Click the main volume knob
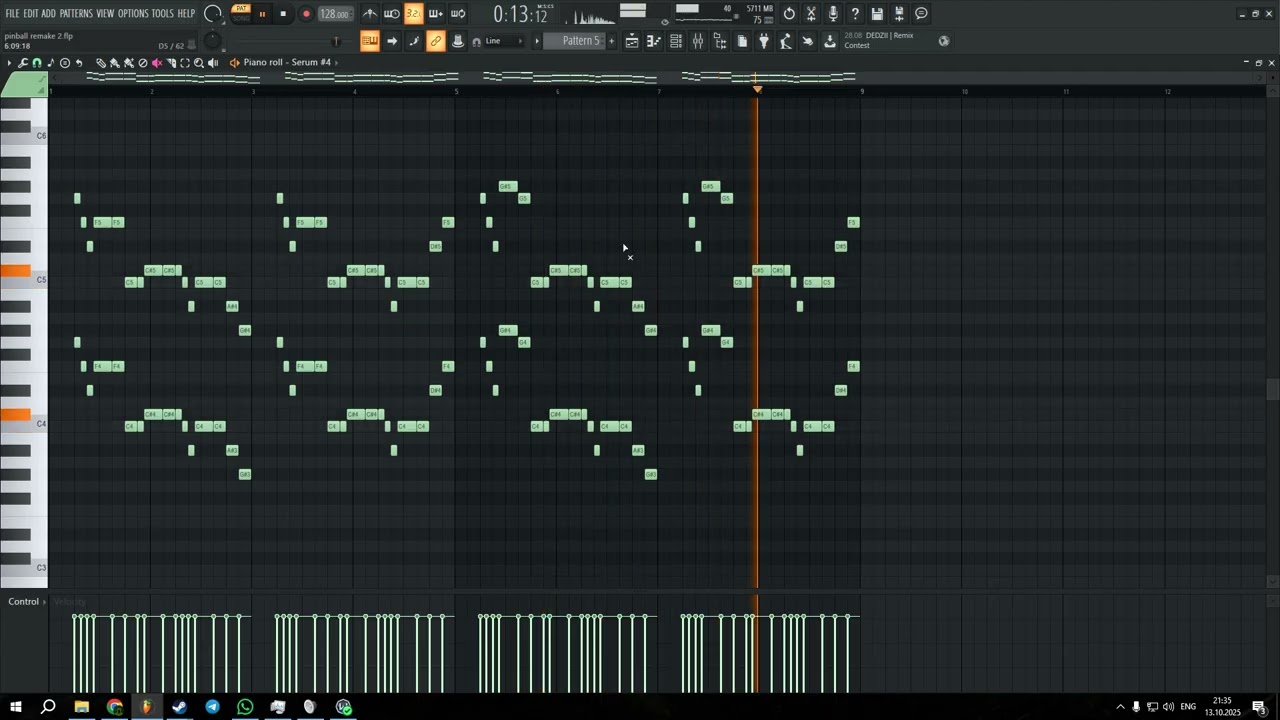1280x720 pixels. pos(212,14)
